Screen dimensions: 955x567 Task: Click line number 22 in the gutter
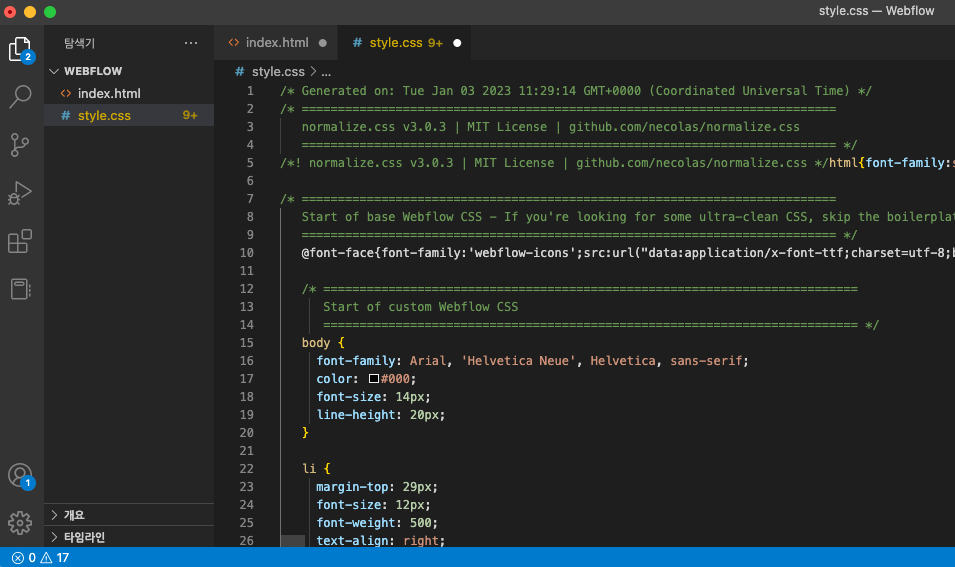tap(247, 469)
